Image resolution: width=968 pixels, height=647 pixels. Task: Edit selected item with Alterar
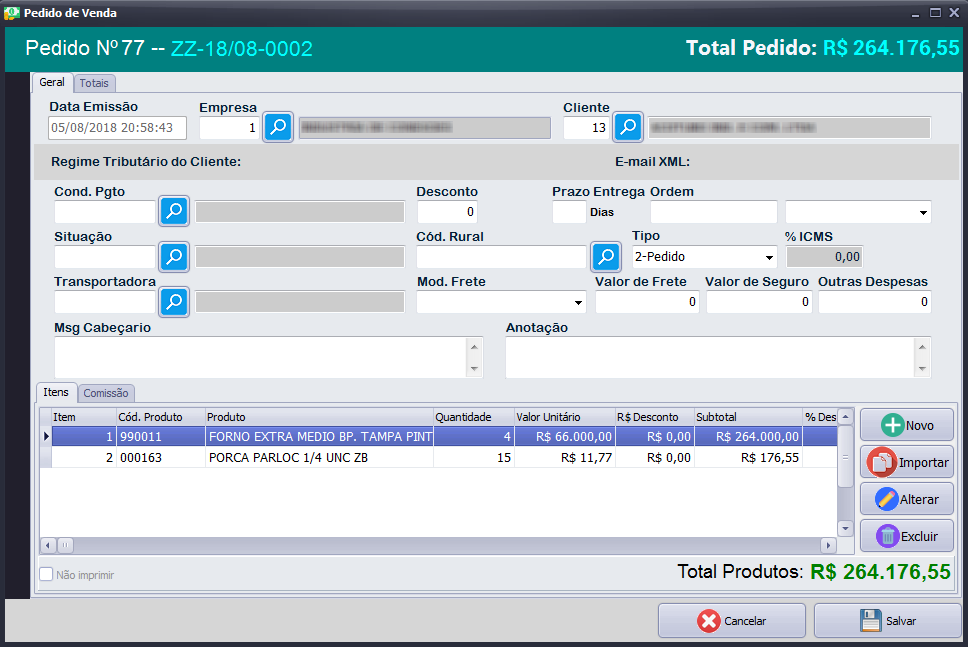point(907,499)
